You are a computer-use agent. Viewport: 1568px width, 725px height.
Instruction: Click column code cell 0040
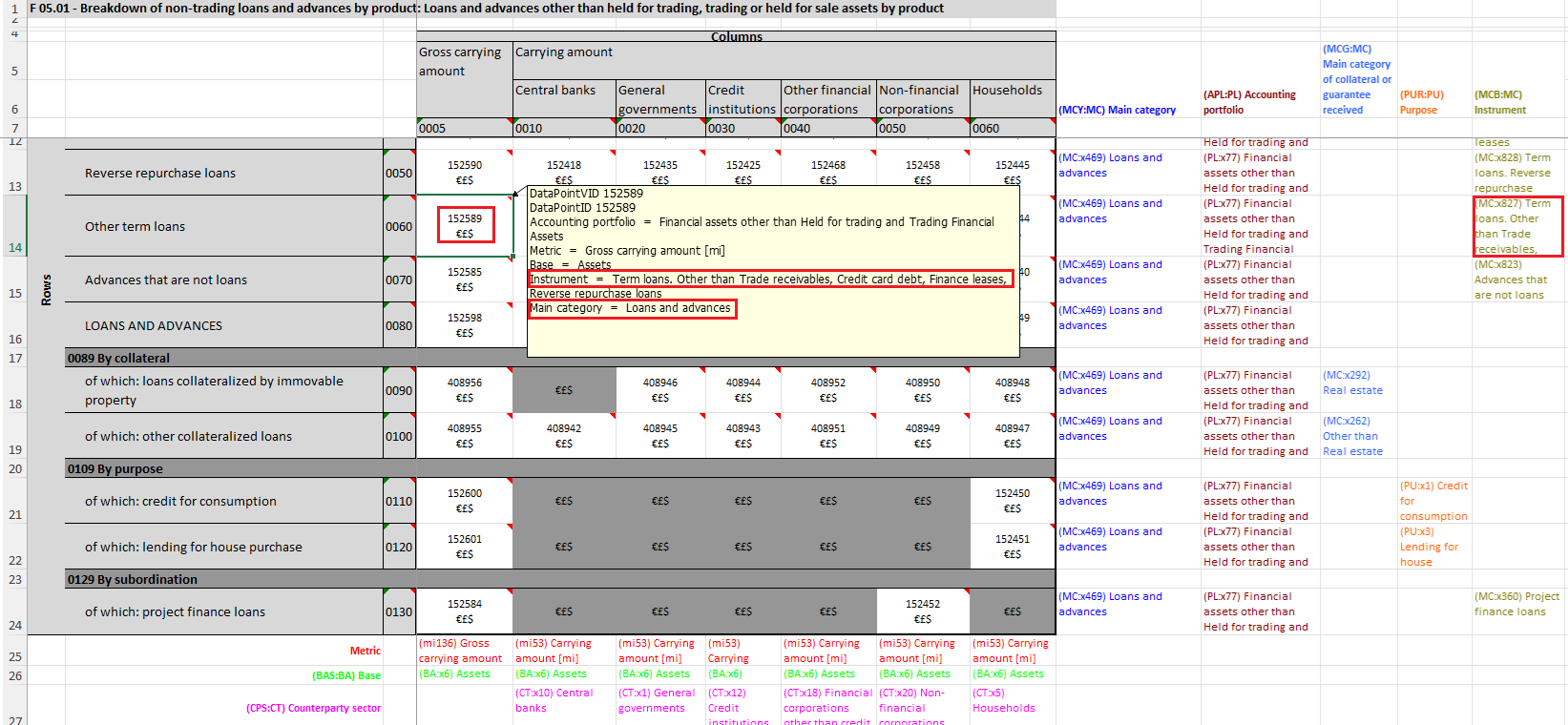828,128
